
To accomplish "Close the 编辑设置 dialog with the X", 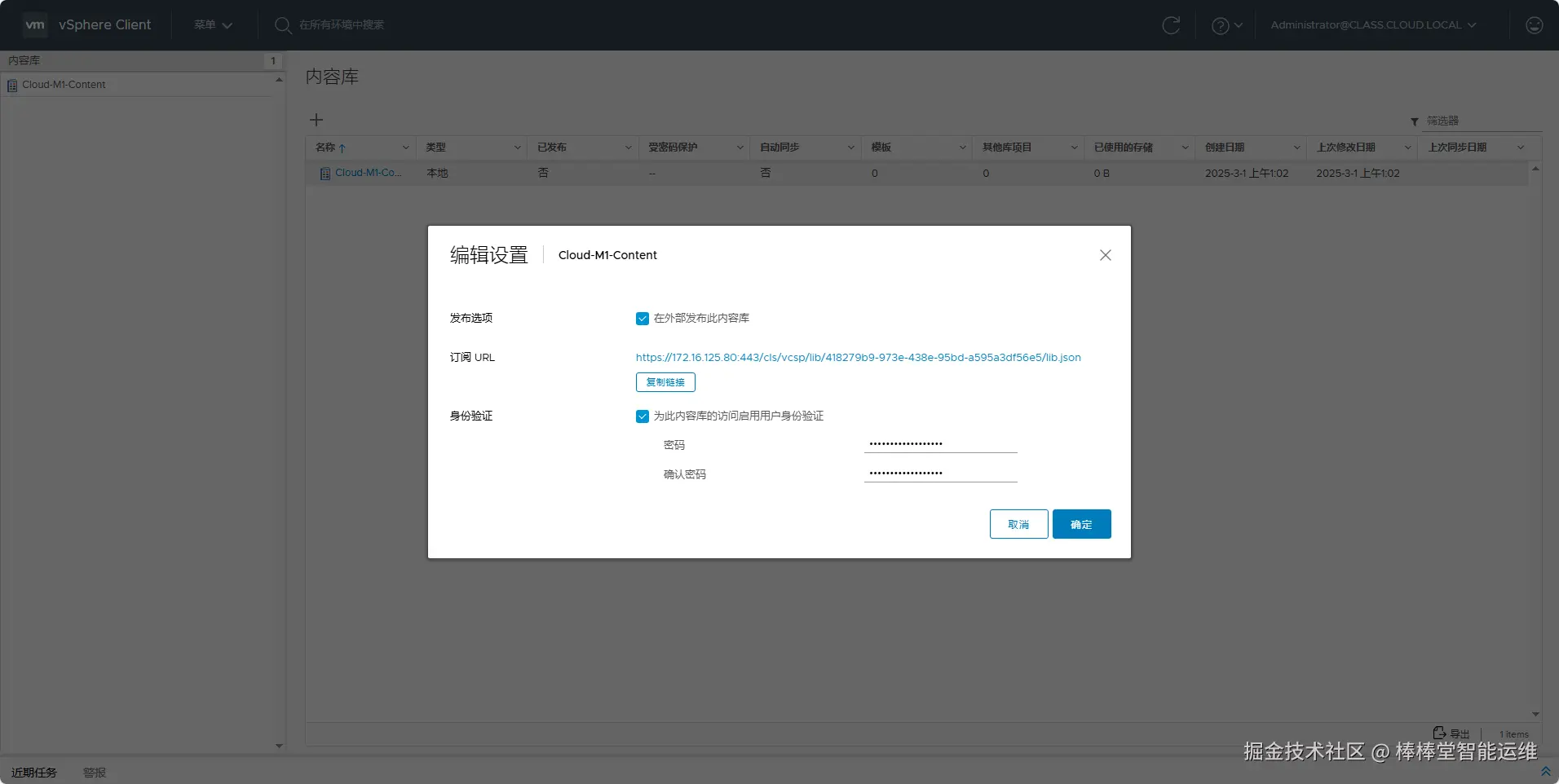I will 1105,255.
